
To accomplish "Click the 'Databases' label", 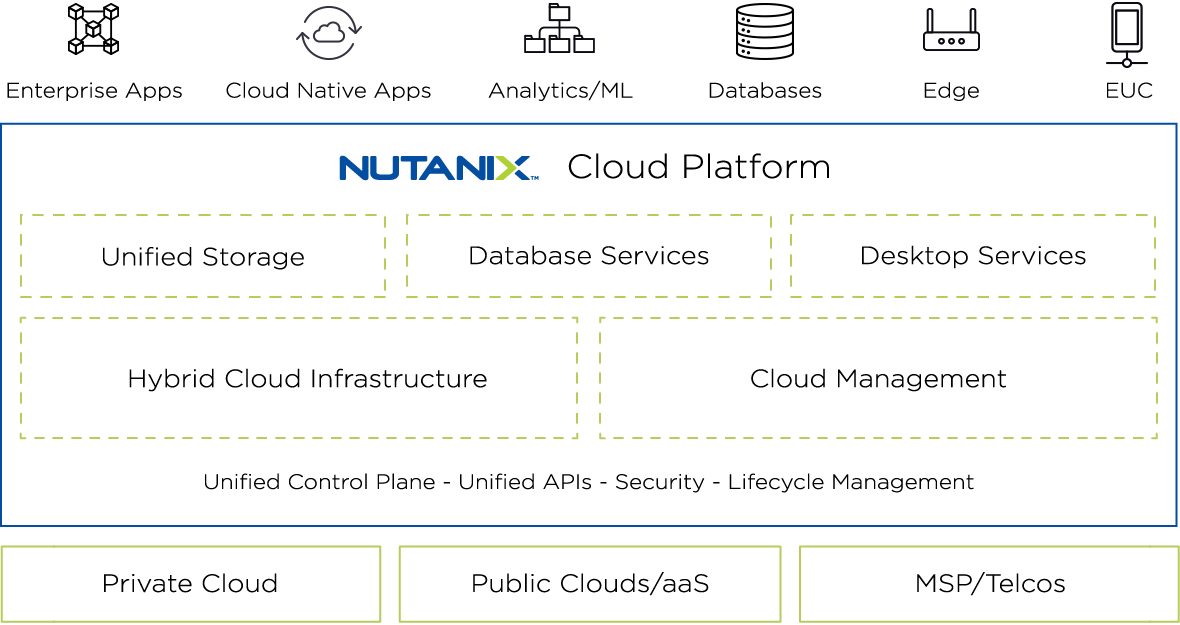I will [x=765, y=91].
